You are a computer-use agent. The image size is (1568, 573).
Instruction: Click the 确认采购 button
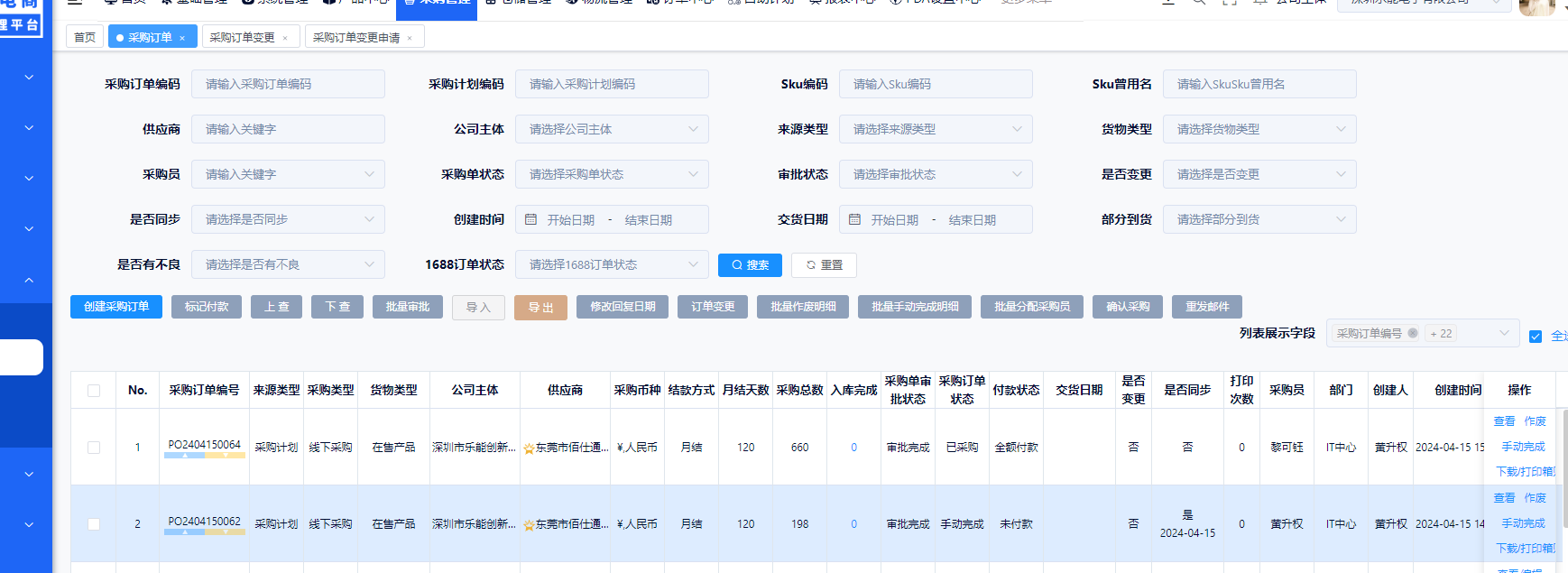[1128, 307]
